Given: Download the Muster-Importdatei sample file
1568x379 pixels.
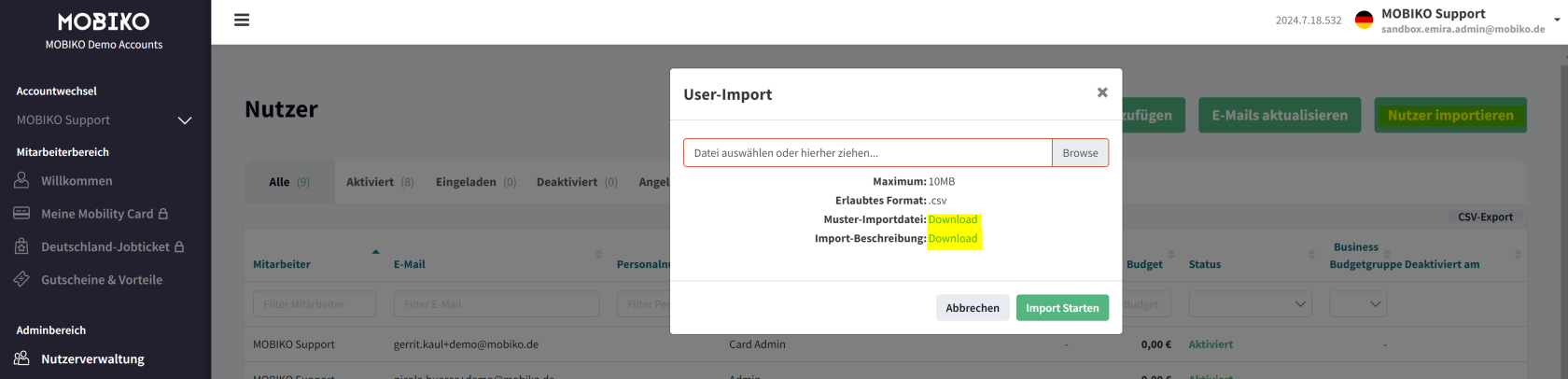Looking at the screenshot, I should coord(953,219).
